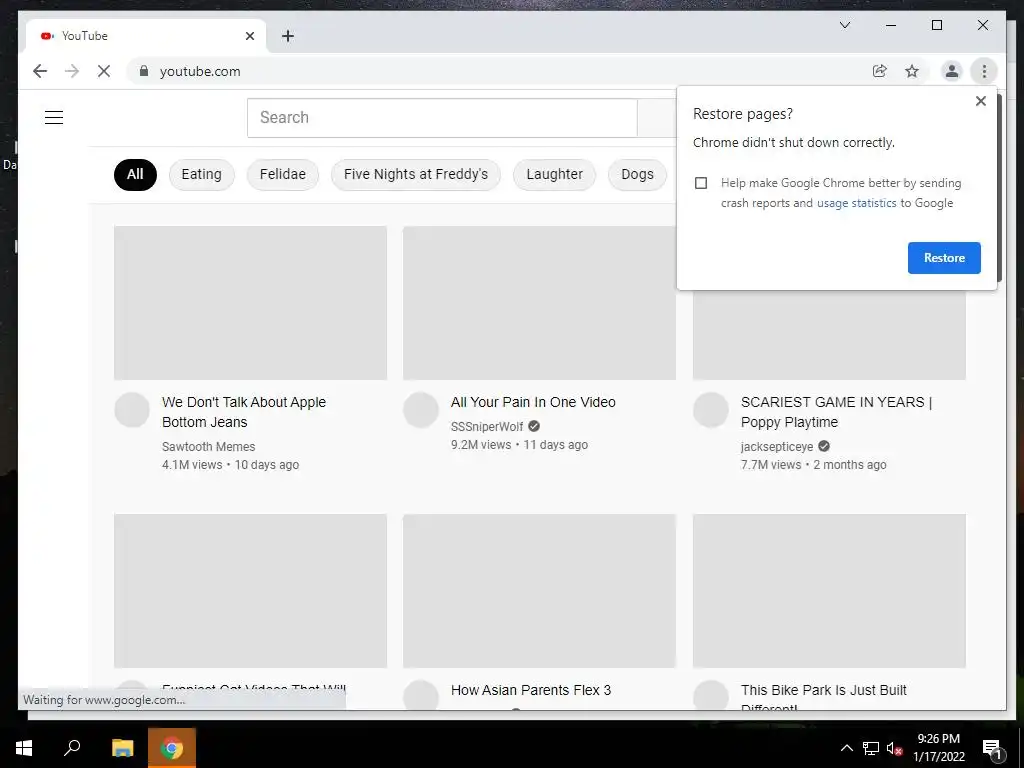Screen dimensions: 1024x768
Task: Click jacksepticeye channel avatar
Action: pos(711,410)
